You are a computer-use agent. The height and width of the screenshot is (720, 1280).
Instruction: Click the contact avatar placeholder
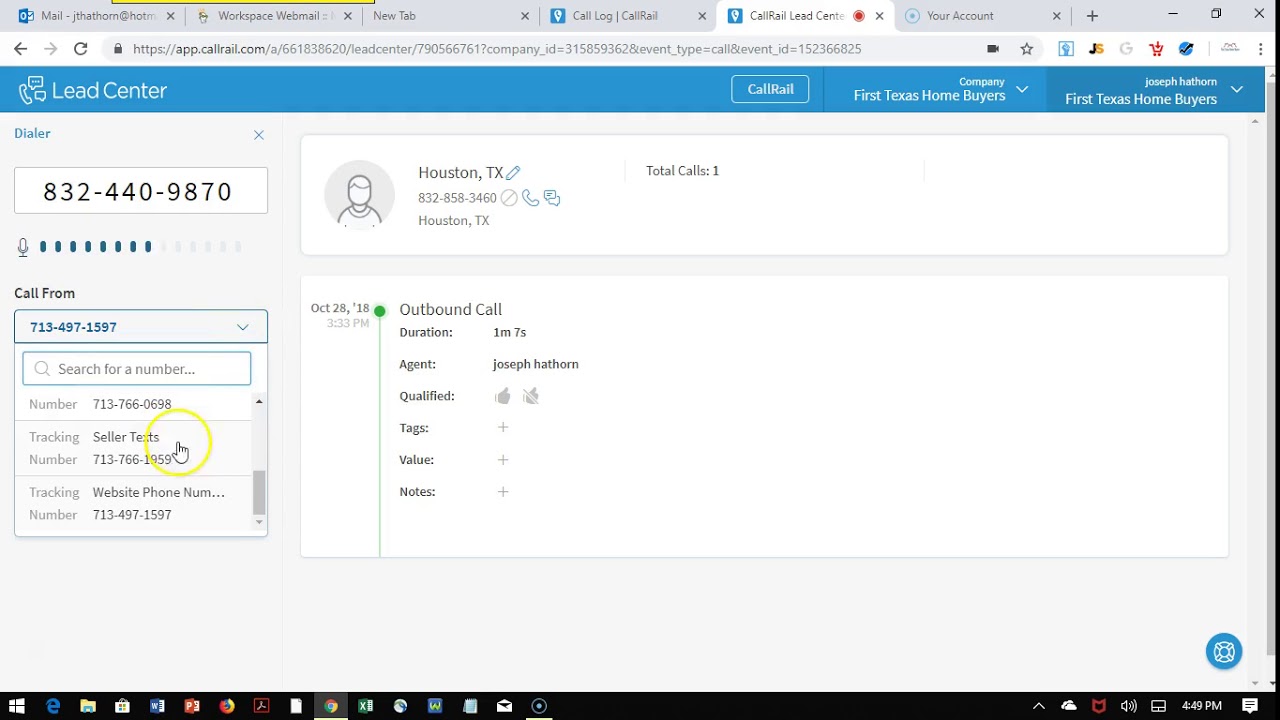click(x=360, y=194)
